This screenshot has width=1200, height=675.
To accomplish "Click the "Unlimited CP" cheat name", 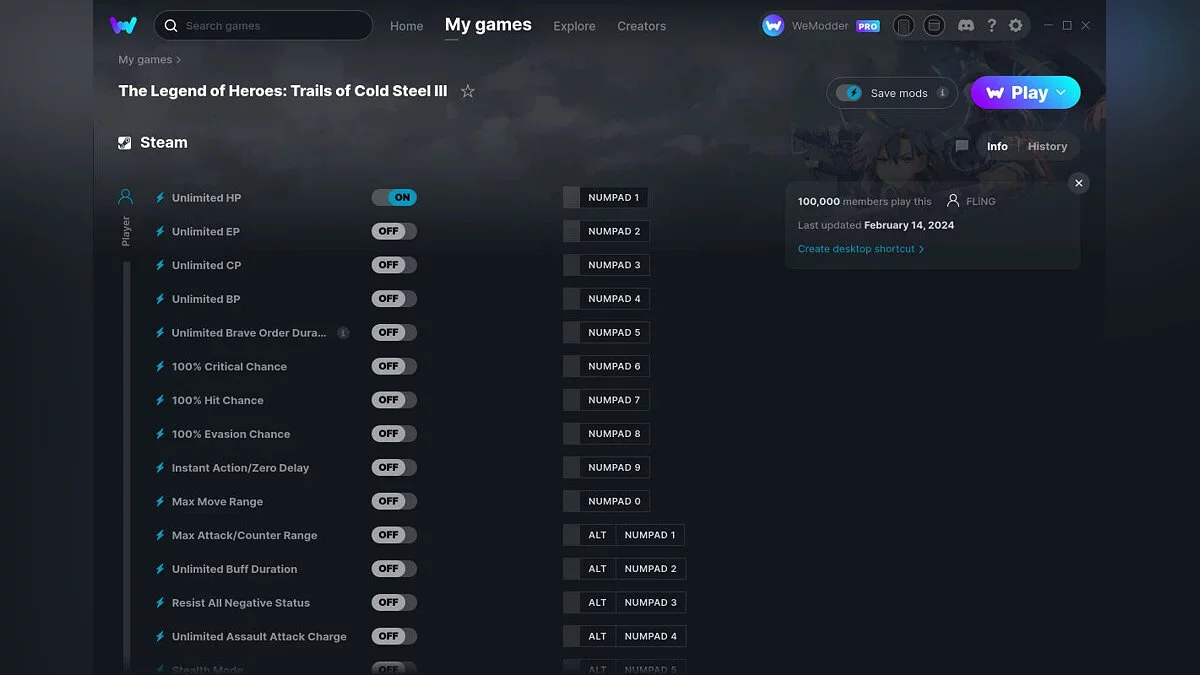I will pos(206,265).
